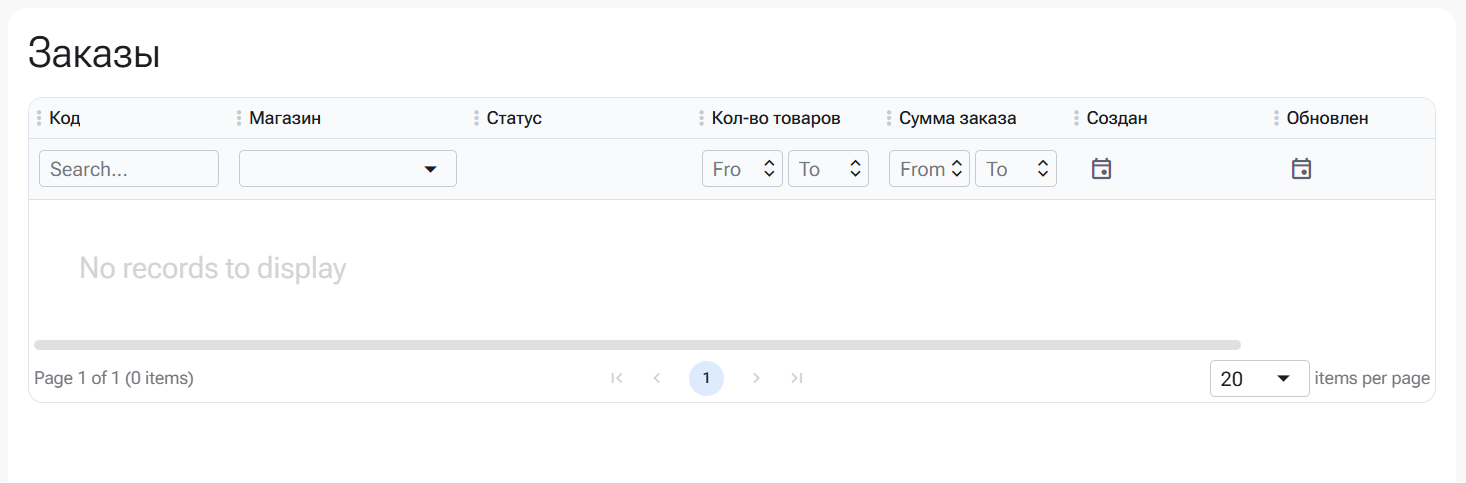
Task: Open the Обновлен date filter calendar icon
Action: click(x=1301, y=169)
